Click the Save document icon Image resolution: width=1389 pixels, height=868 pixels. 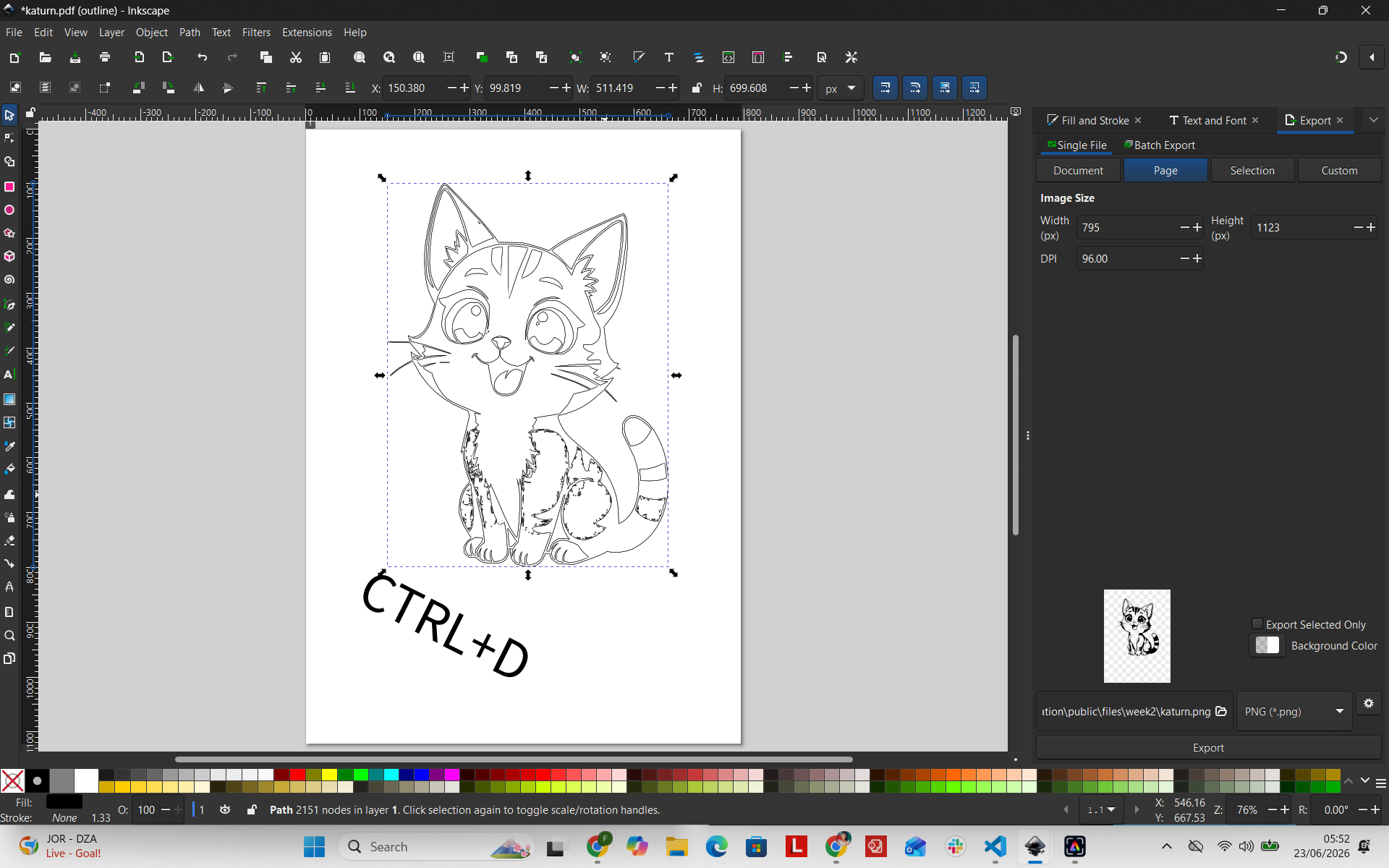pyautogui.click(x=75, y=57)
